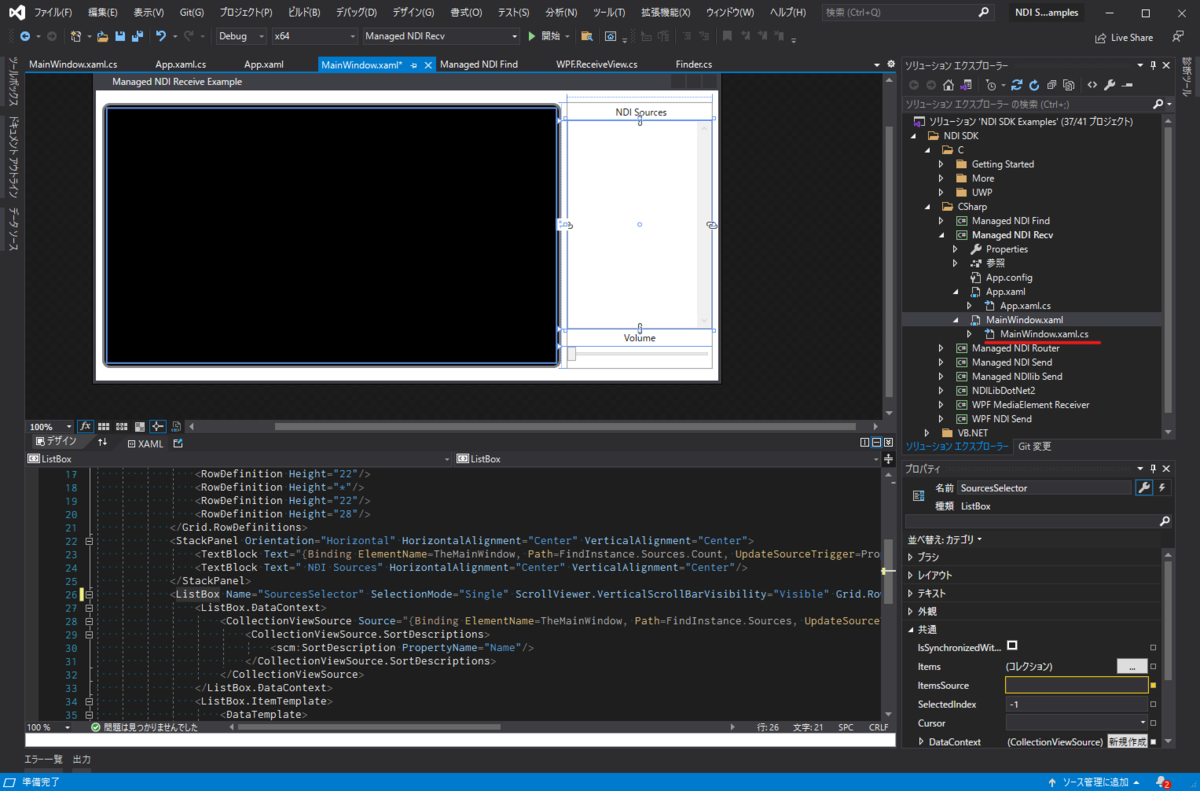
Task: Click the wrench properties icon beside the name field
Action: [x=1144, y=487]
